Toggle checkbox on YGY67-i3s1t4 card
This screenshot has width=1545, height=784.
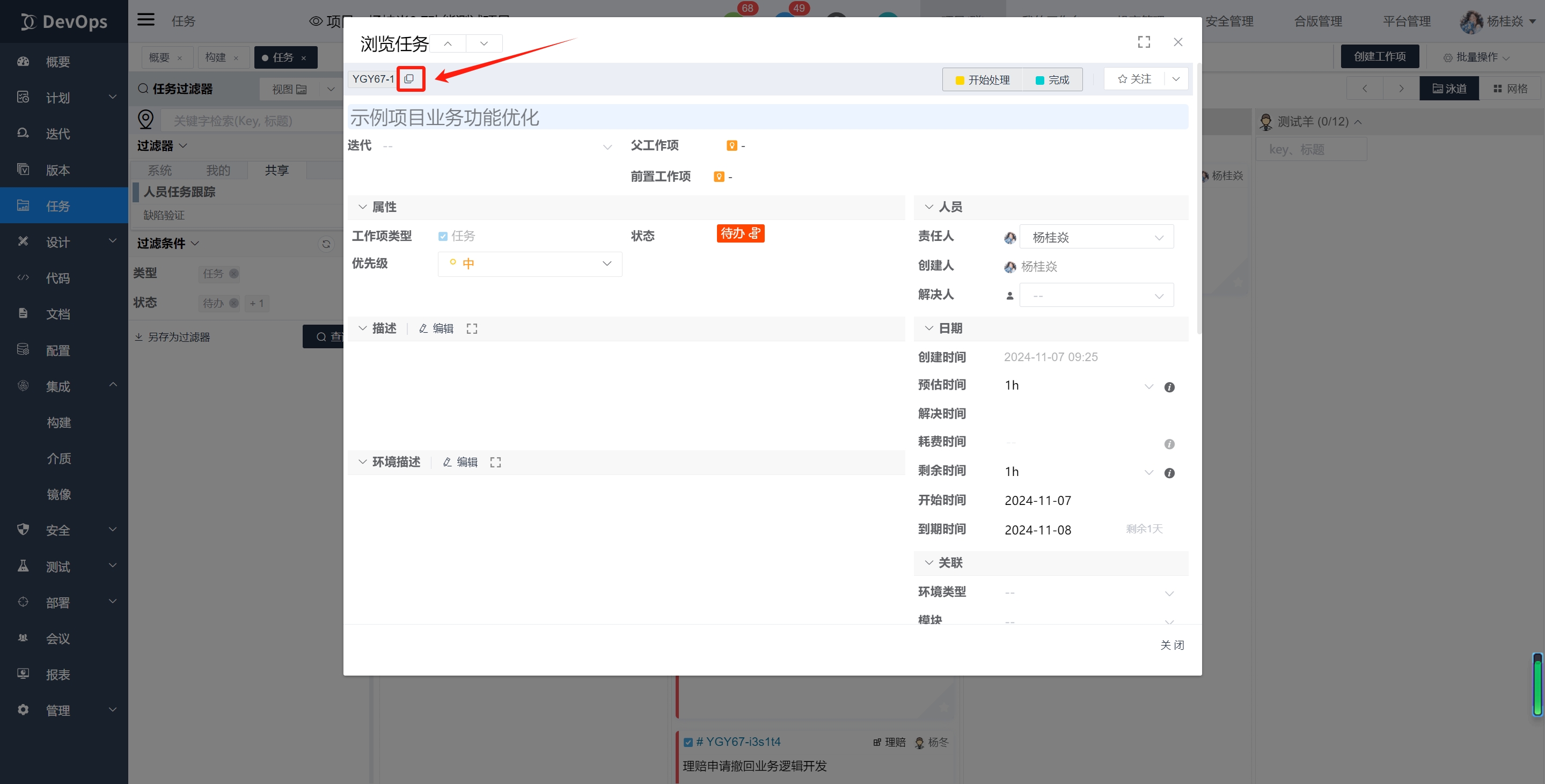pos(688,742)
